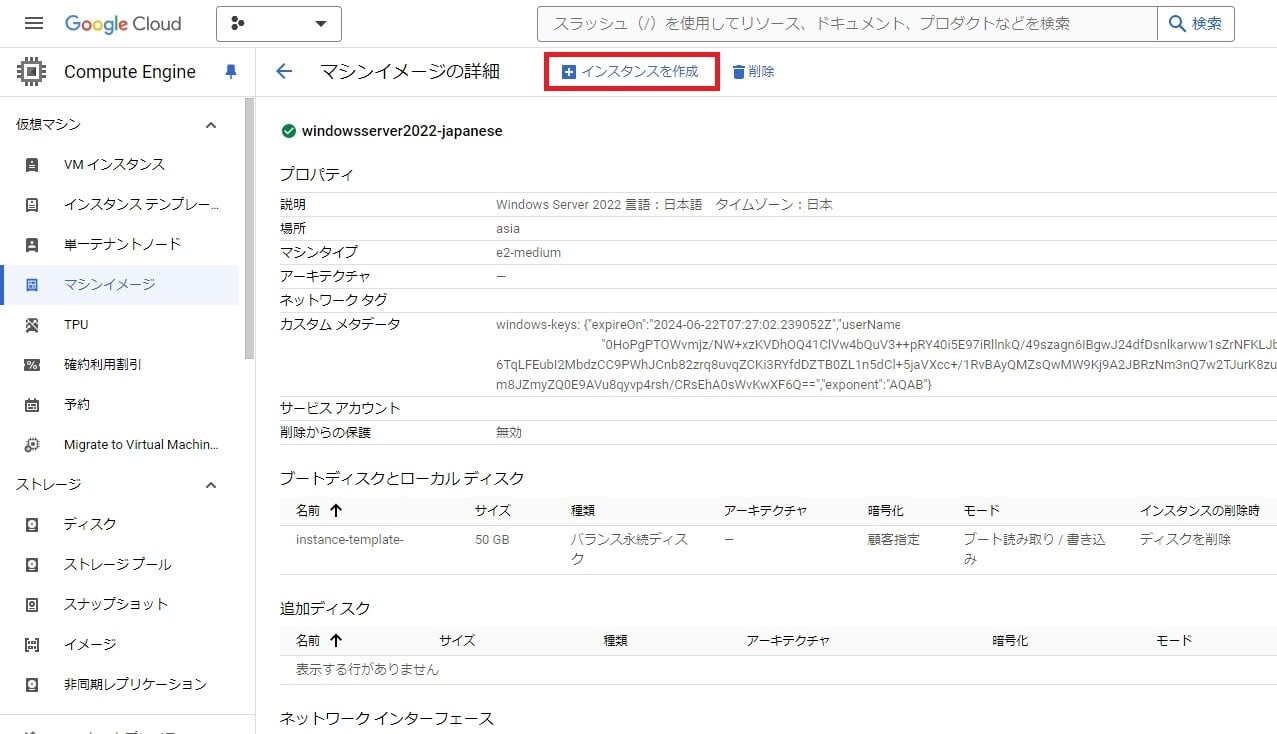This screenshot has width=1277, height=734.
Task: Open the project selector dropdown
Action: click(x=279, y=24)
